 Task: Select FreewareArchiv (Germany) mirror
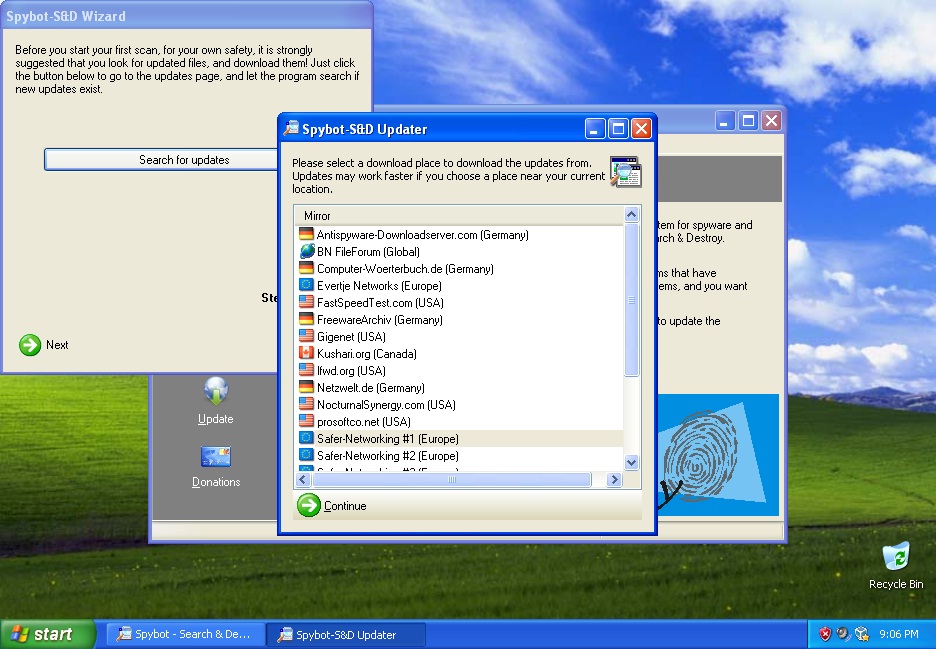(459, 319)
